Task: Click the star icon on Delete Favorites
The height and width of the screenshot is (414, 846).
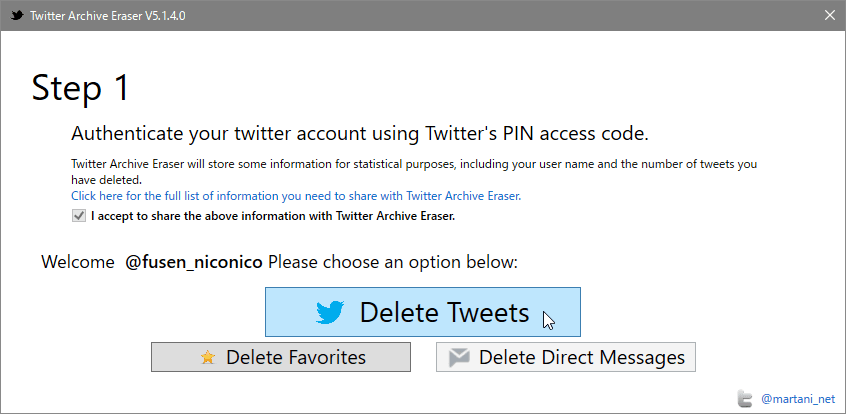Action: tap(207, 357)
